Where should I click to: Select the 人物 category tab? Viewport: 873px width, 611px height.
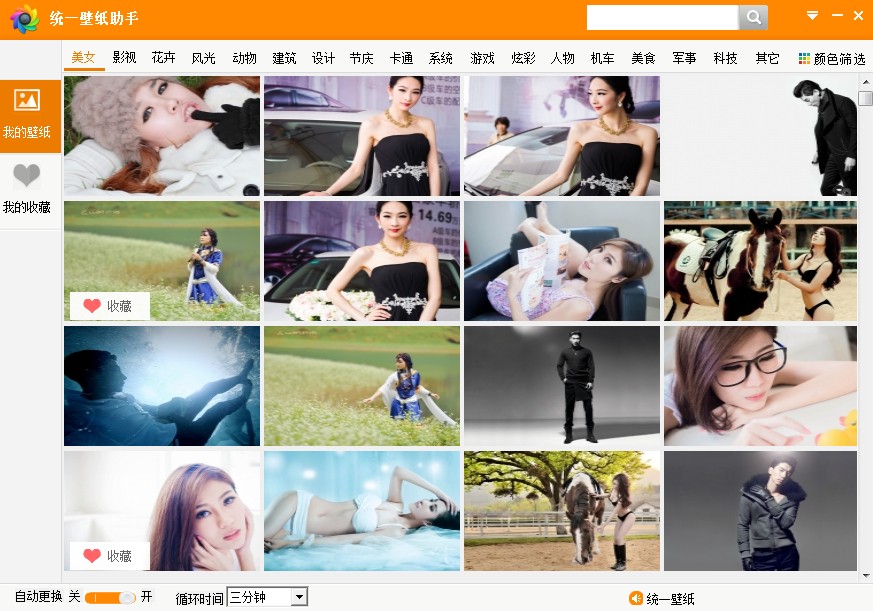pos(562,58)
